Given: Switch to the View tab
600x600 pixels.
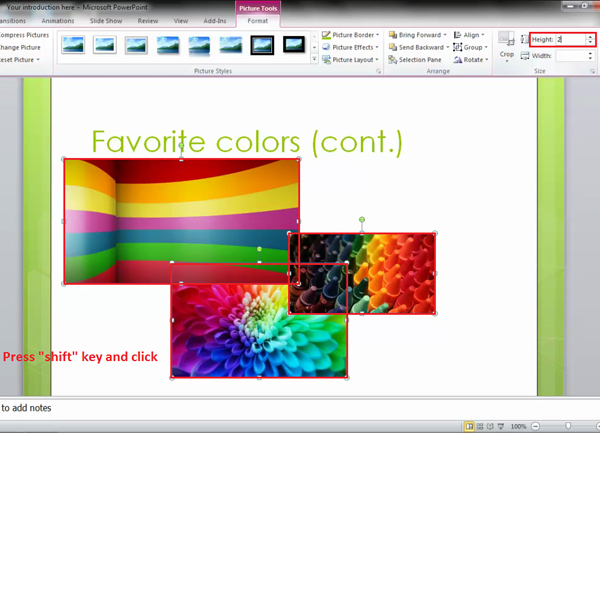Looking at the screenshot, I should 181,21.
